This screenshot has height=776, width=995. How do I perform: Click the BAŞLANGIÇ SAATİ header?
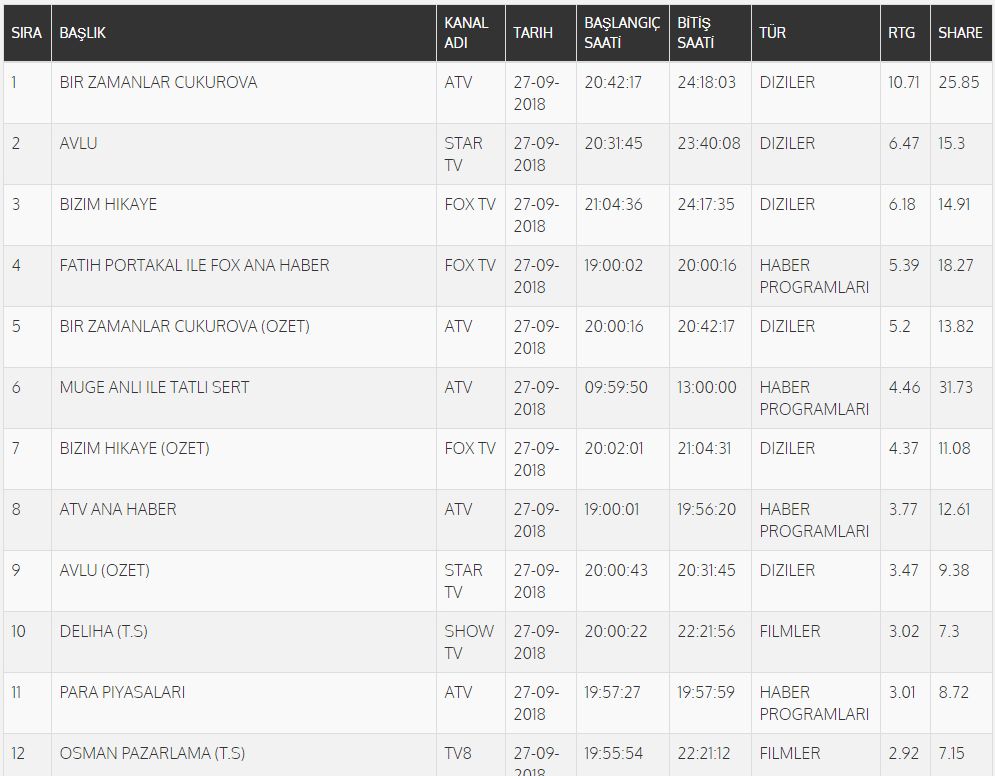point(623,33)
